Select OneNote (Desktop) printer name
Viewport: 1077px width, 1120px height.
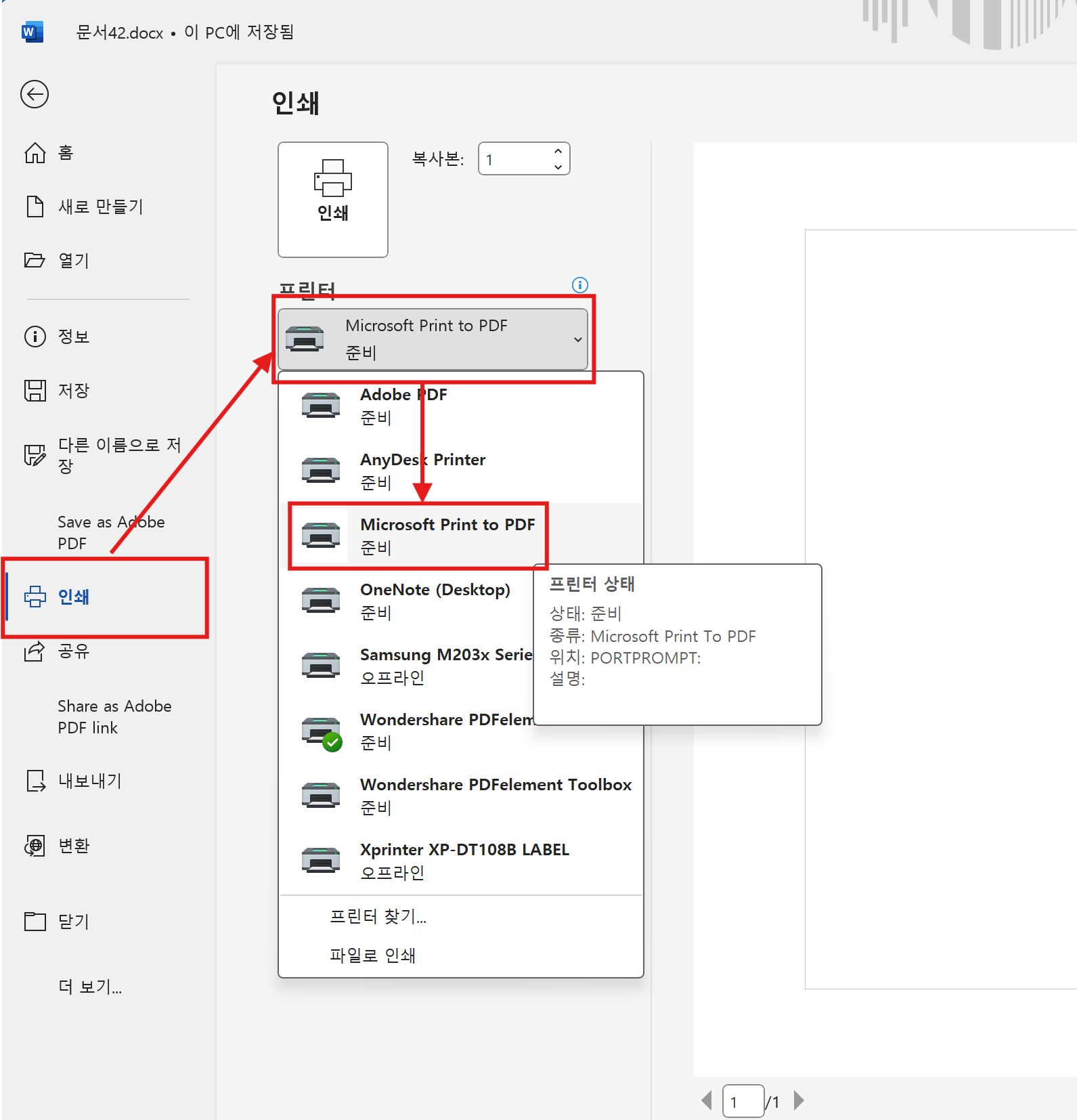click(435, 590)
